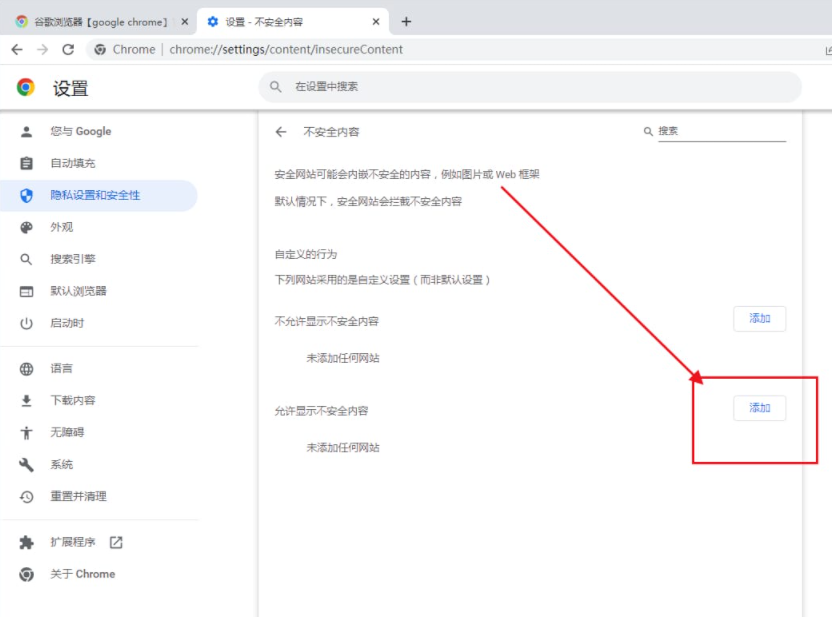Click the history icon for 重置并清理
This screenshot has height=617, width=832.
26,497
